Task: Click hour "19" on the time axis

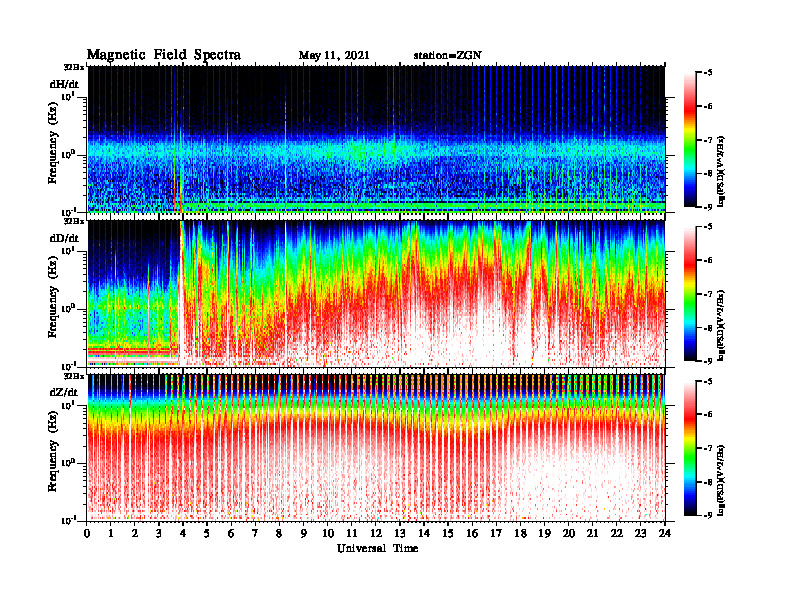Action: pos(544,534)
